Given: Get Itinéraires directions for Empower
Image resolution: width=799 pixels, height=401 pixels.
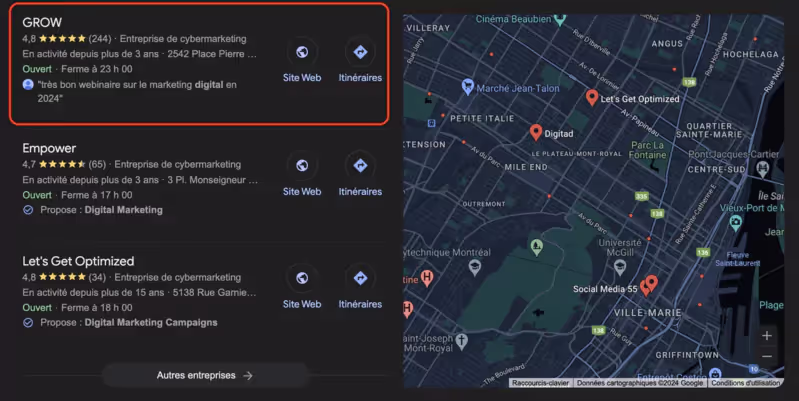Looking at the screenshot, I should [360, 166].
